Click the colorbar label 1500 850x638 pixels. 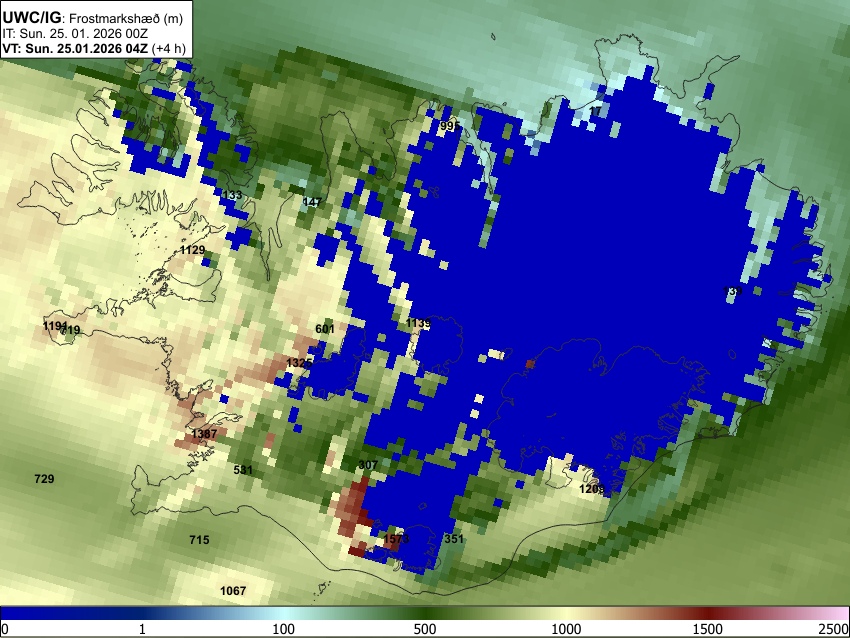708,629
